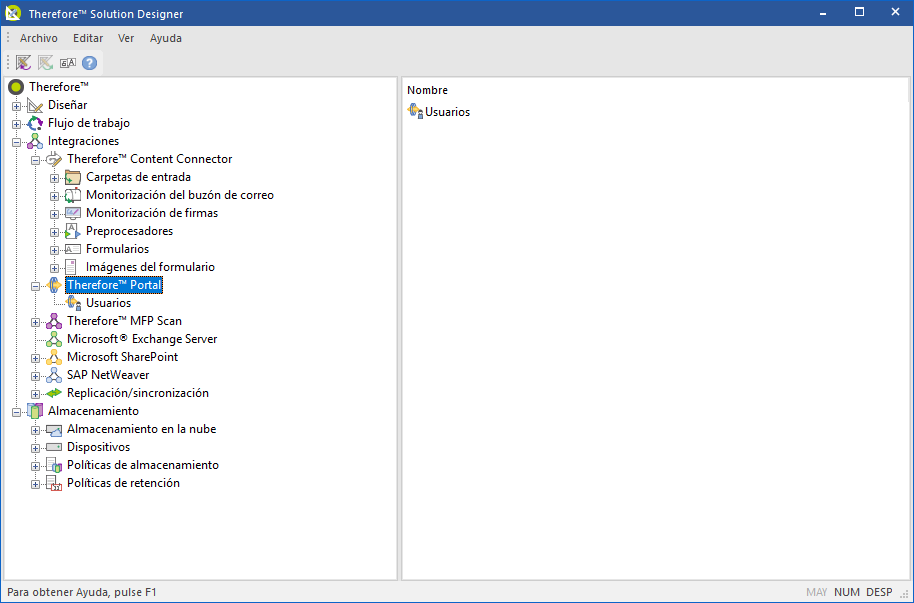Click the blue help question-mark icon
914x603 pixels.
tap(89, 62)
